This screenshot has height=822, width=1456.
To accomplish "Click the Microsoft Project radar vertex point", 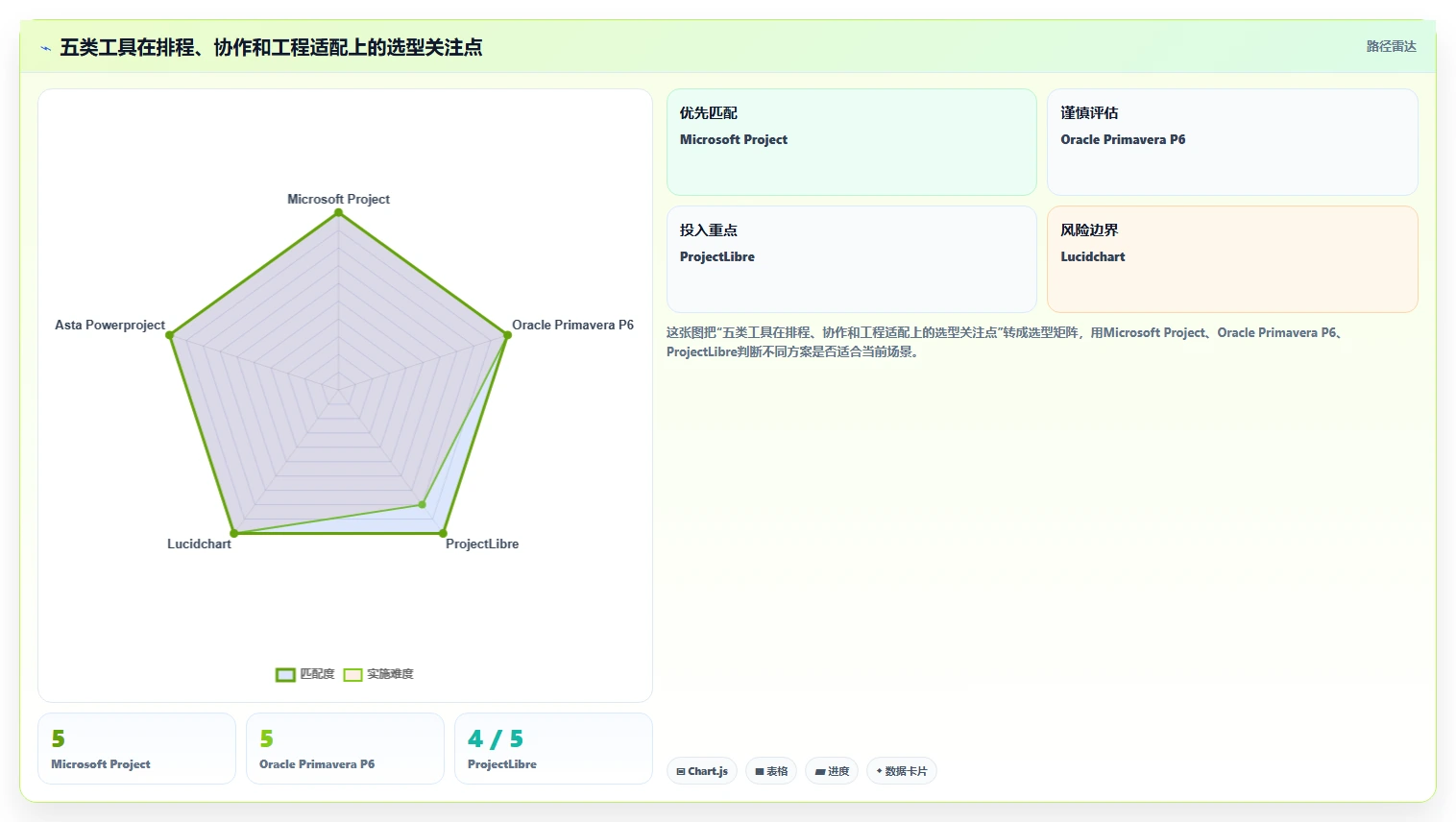I will (x=338, y=213).
